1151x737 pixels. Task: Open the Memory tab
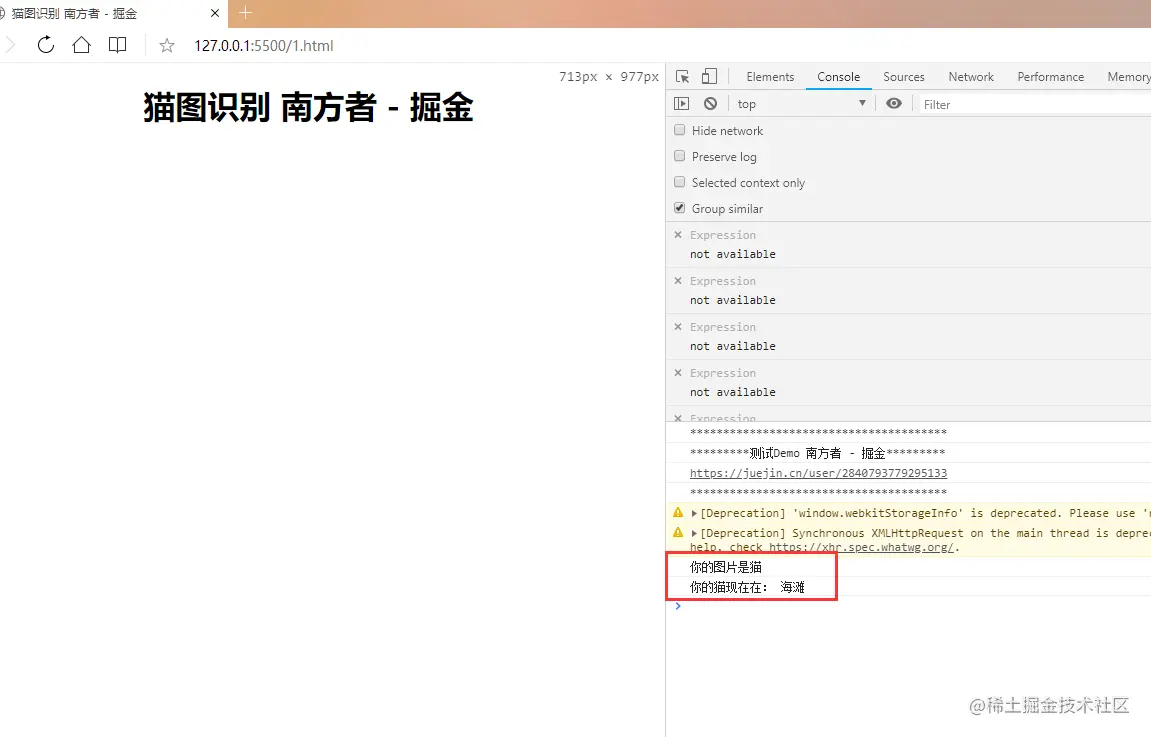click(x=1128, y=76)
